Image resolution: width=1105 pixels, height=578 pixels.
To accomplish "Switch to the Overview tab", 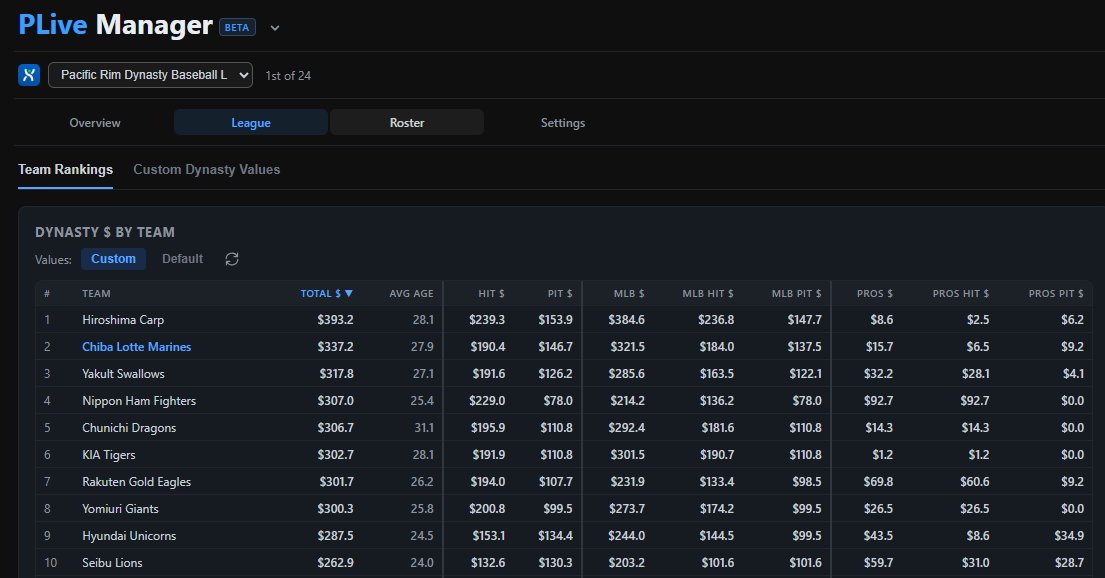I will [x=94, y=123].
